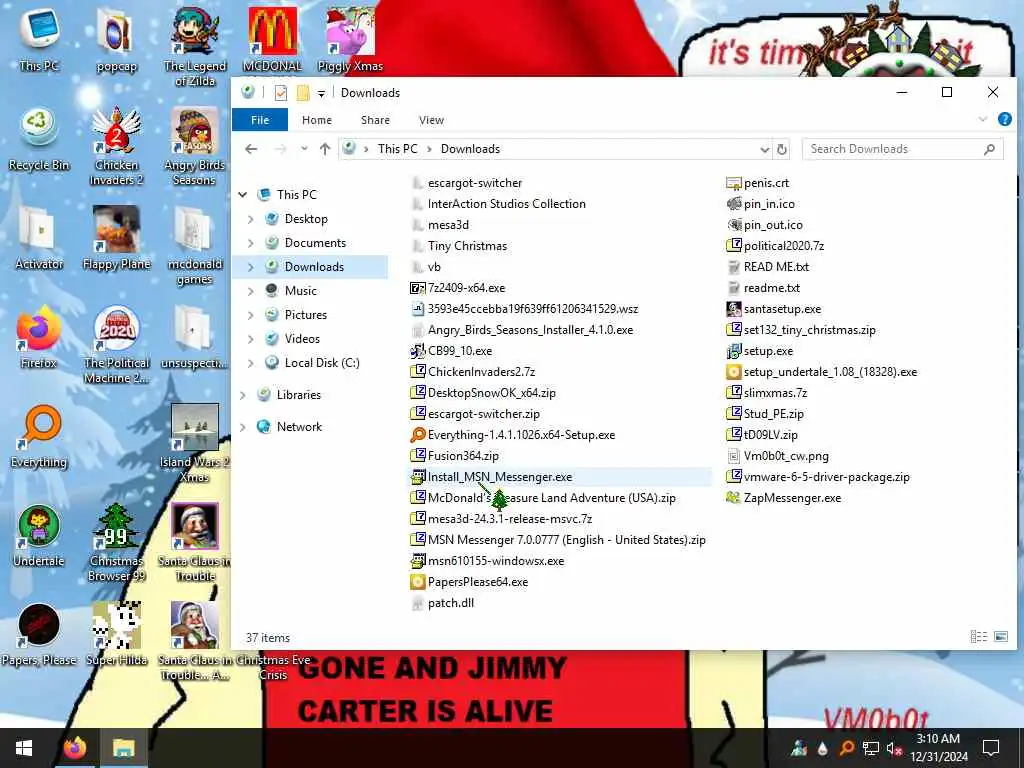The height and width of the screenshot is (768, 1024).
Task: Open the popcap desktop icon
Action: pyautogui.click(x=116, y=39)
